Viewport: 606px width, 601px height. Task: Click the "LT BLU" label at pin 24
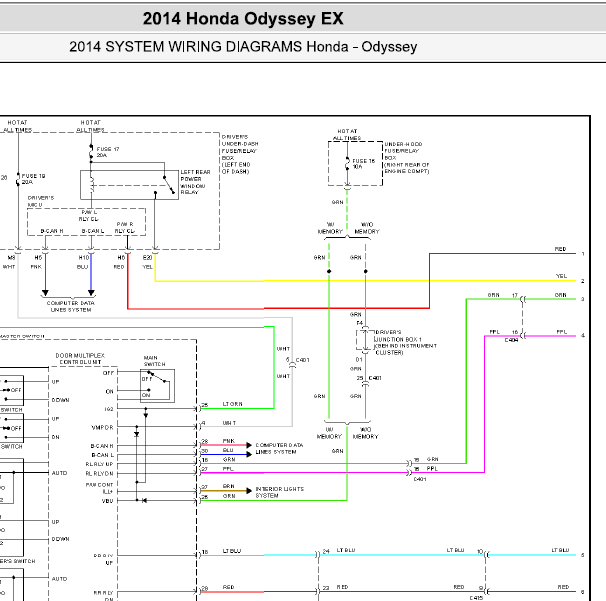point(346,550)
